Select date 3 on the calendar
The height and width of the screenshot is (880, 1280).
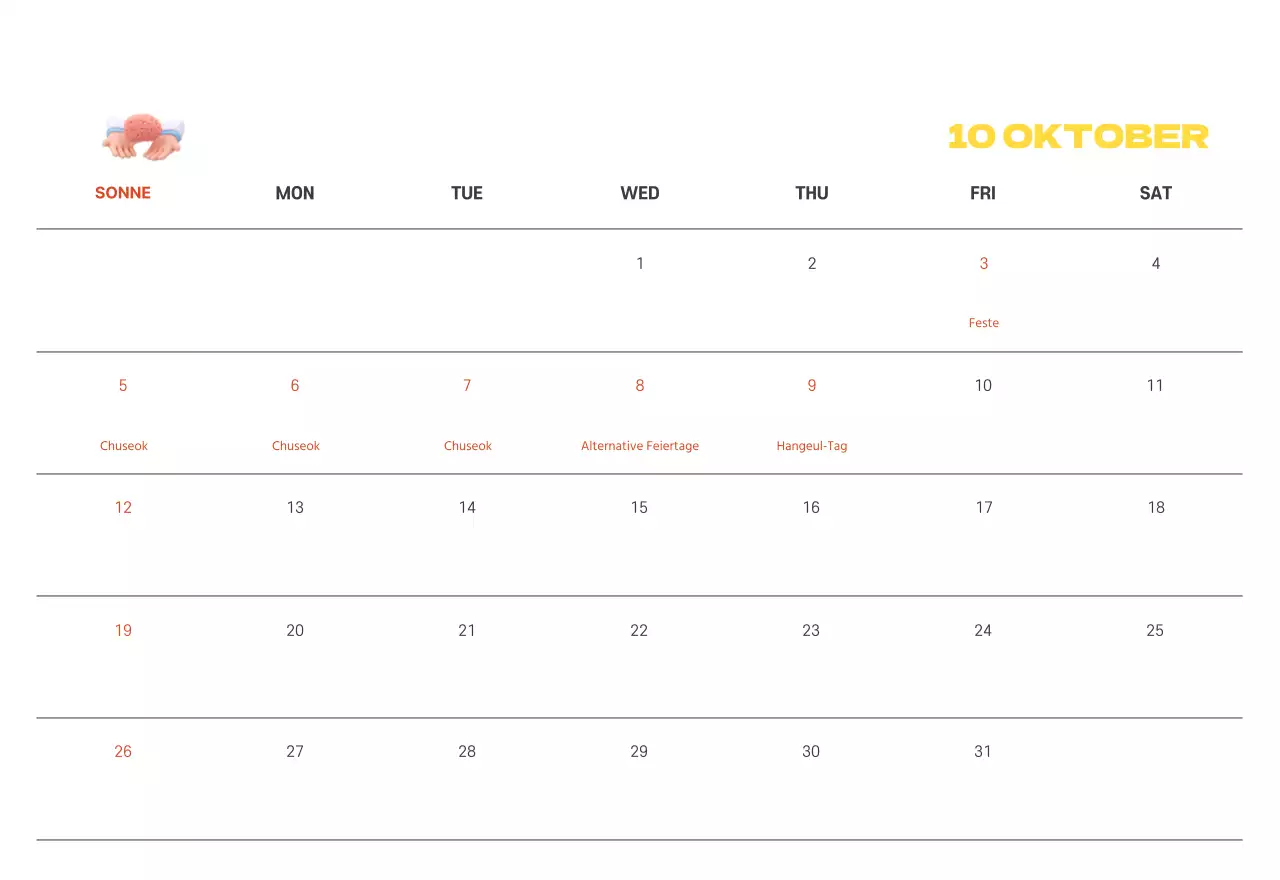click(984, 264)
